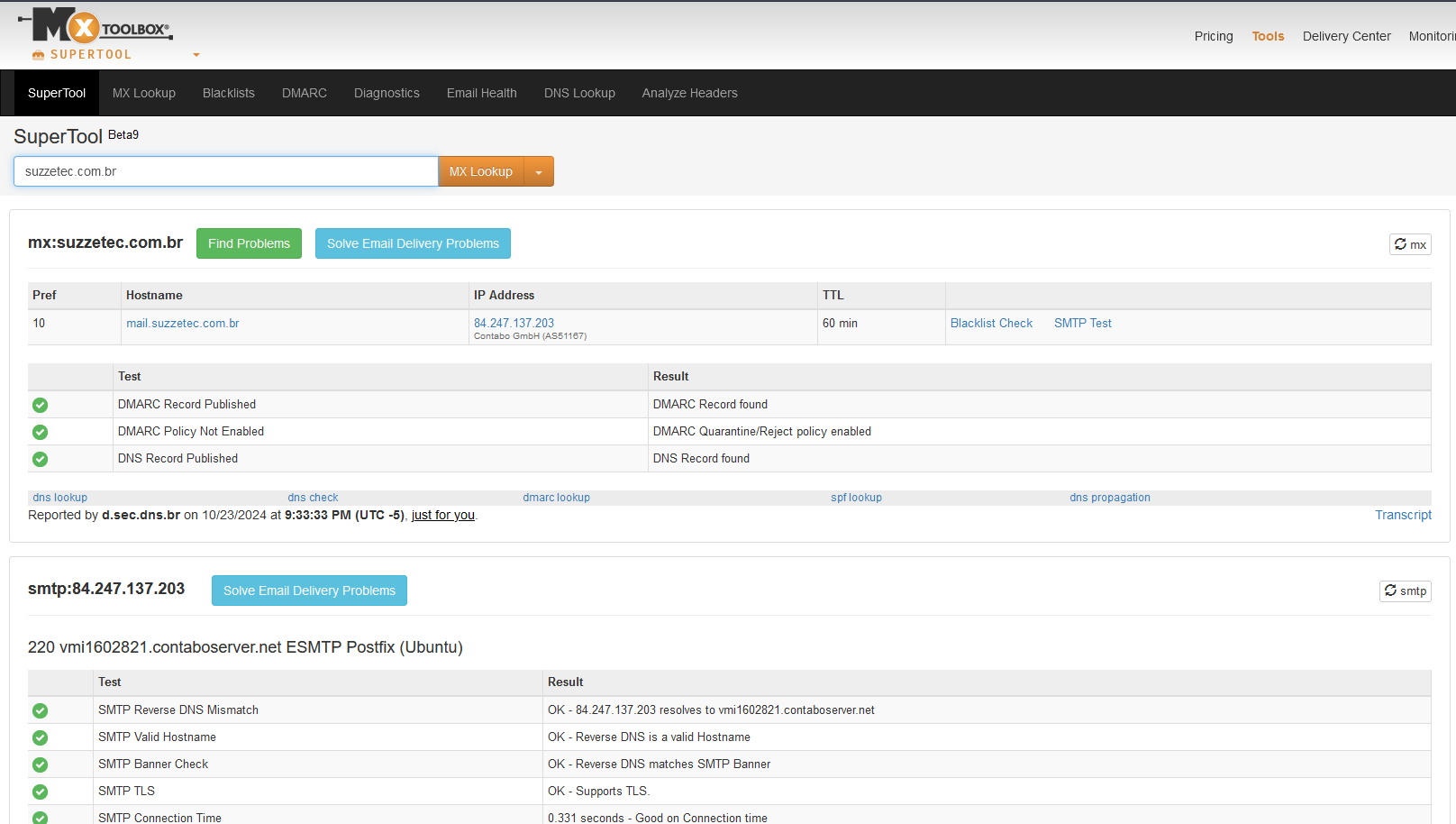The image size is (1456, 824).
Task: Expand the MX Lookup dropdown arrow
Action: pos(539,172)
